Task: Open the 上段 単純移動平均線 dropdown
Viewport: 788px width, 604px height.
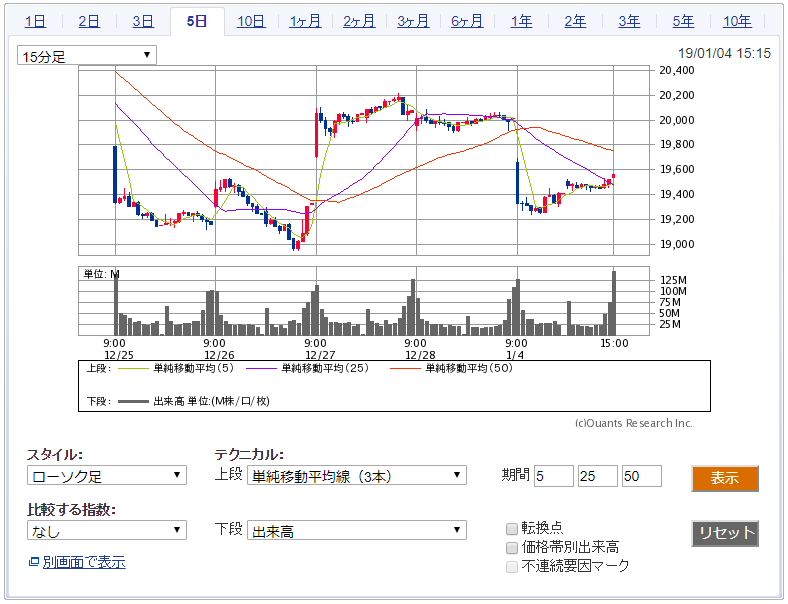Action: pyautogui.click(x=357, y=475)
